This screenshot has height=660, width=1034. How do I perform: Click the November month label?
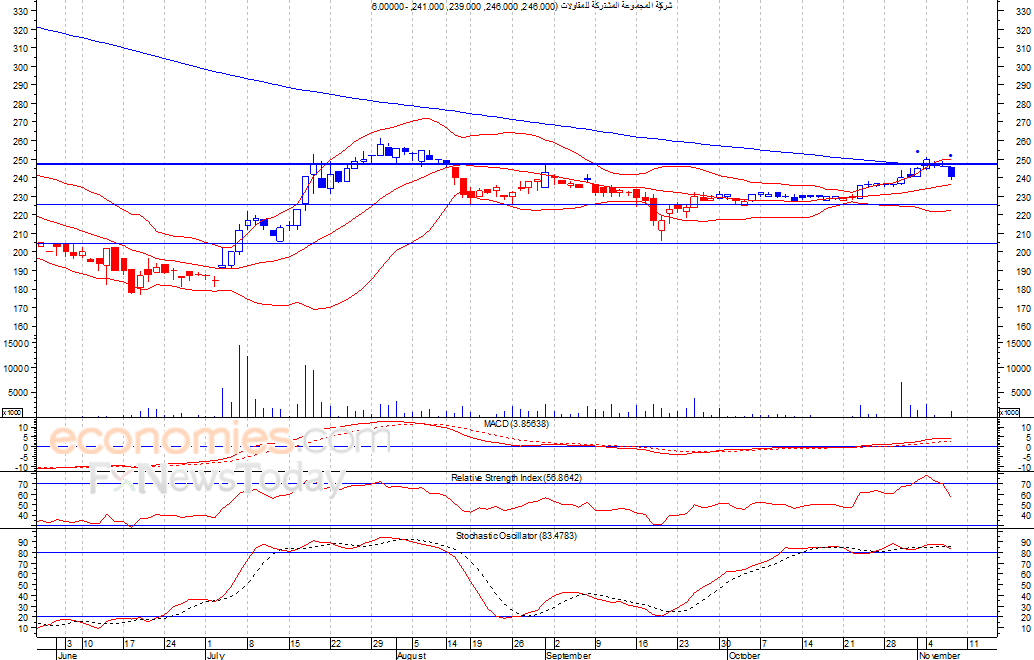pyautogui.click(x=940, y=655)
